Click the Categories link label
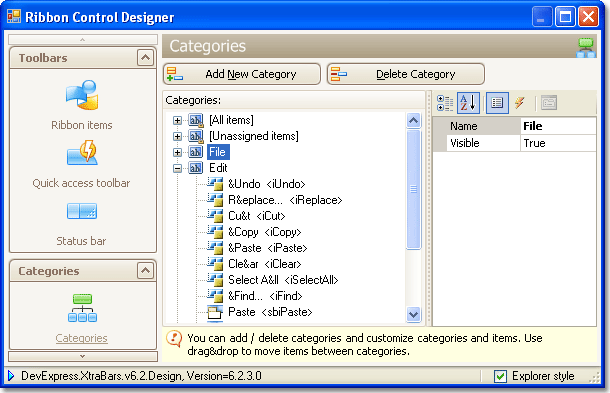 [81, 338]
